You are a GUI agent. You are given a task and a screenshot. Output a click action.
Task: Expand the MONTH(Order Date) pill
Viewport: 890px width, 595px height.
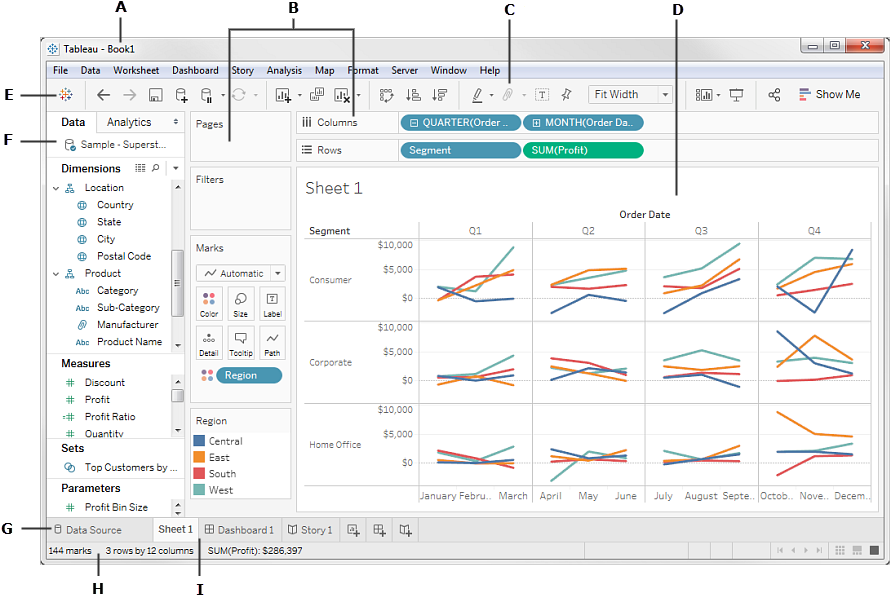[536, 123]
